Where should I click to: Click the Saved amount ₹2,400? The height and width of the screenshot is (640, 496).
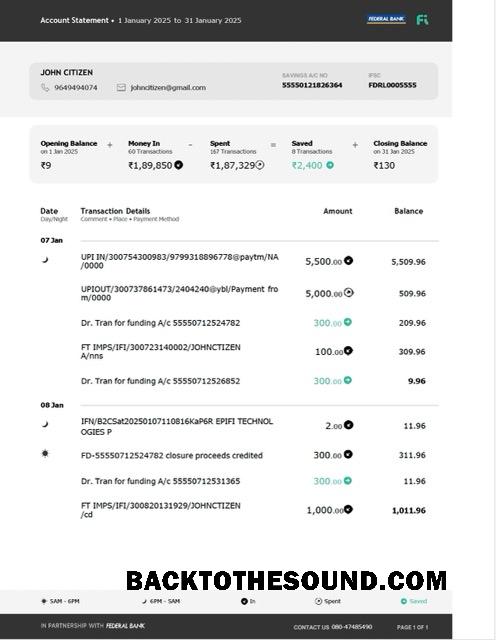tap(307, 165)
